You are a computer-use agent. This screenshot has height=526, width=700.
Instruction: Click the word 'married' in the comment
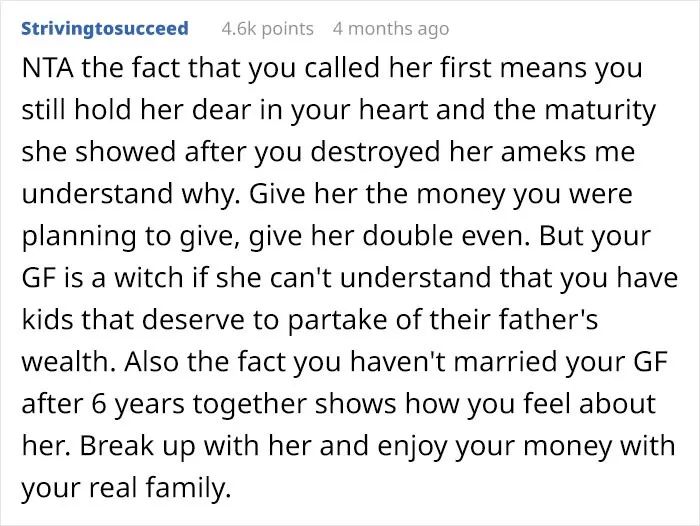pos(505,362)
